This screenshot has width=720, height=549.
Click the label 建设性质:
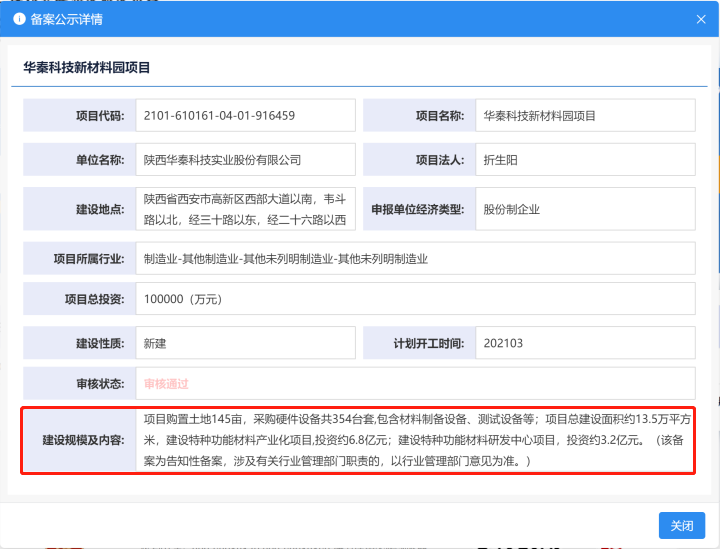pyautogui.click(x=100, y=343)
